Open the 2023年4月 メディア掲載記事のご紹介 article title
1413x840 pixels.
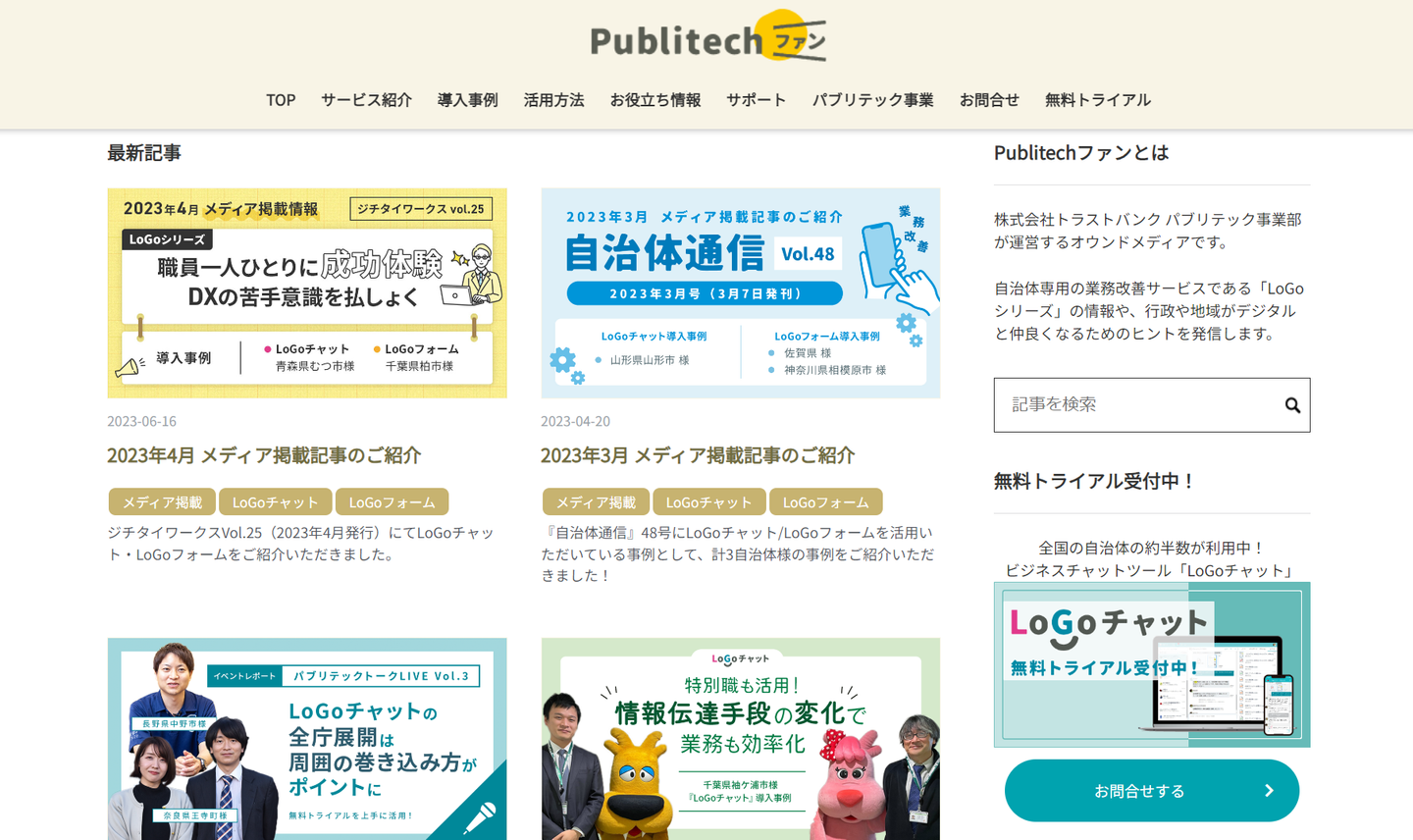264,455
